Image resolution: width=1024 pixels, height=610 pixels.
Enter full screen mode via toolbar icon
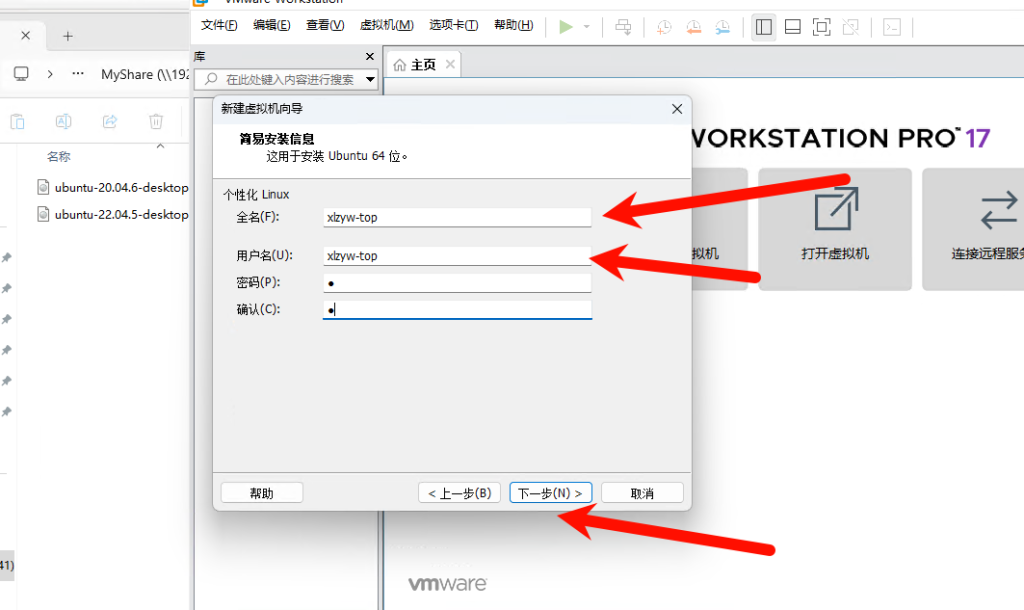click(x=822, y=27)
